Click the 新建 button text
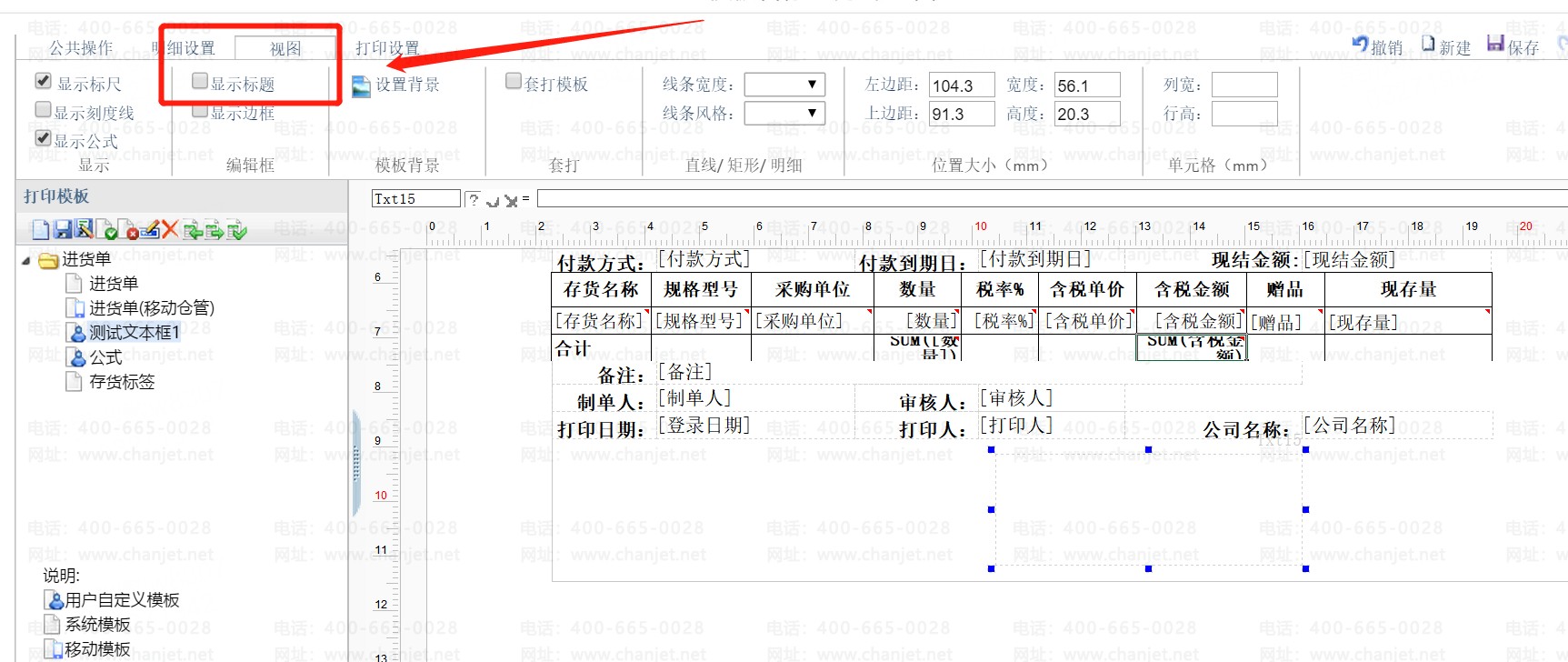 point(1454,47)
